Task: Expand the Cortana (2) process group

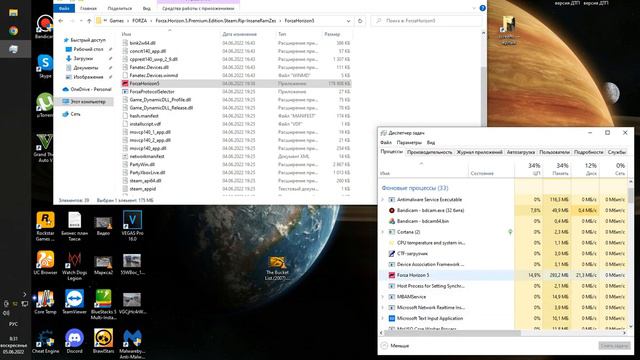Action: point(382,232)
